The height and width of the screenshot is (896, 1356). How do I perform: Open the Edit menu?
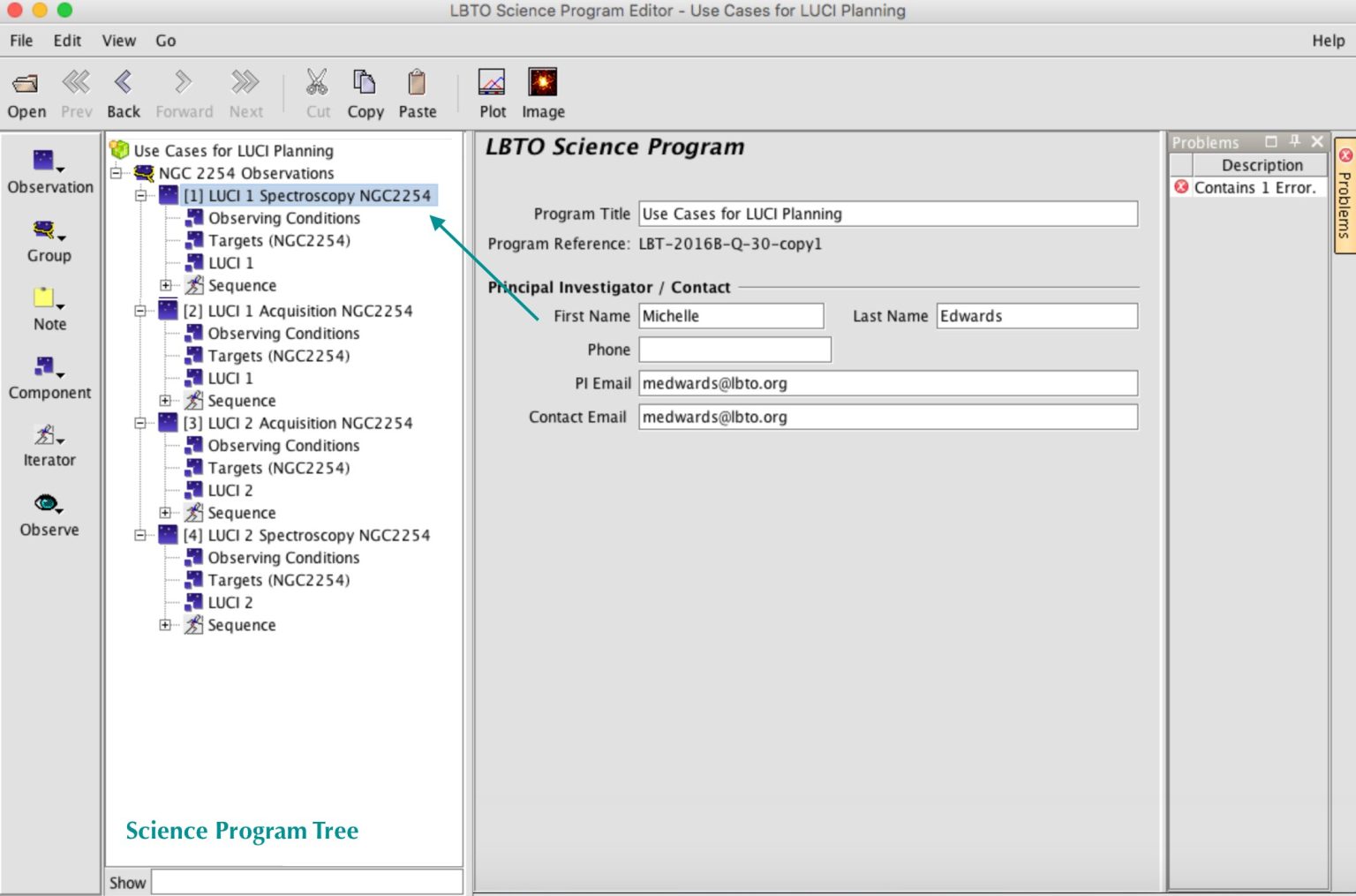pyautogui.click(x=67, y=41)
